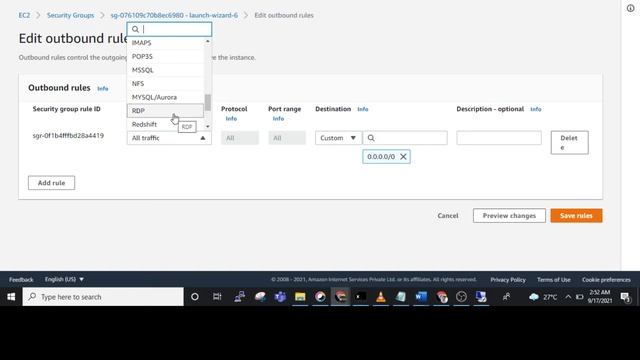This screenshot has width=640, height=360.
Task: Open Info link beside Destination
Action: point(363,109)
